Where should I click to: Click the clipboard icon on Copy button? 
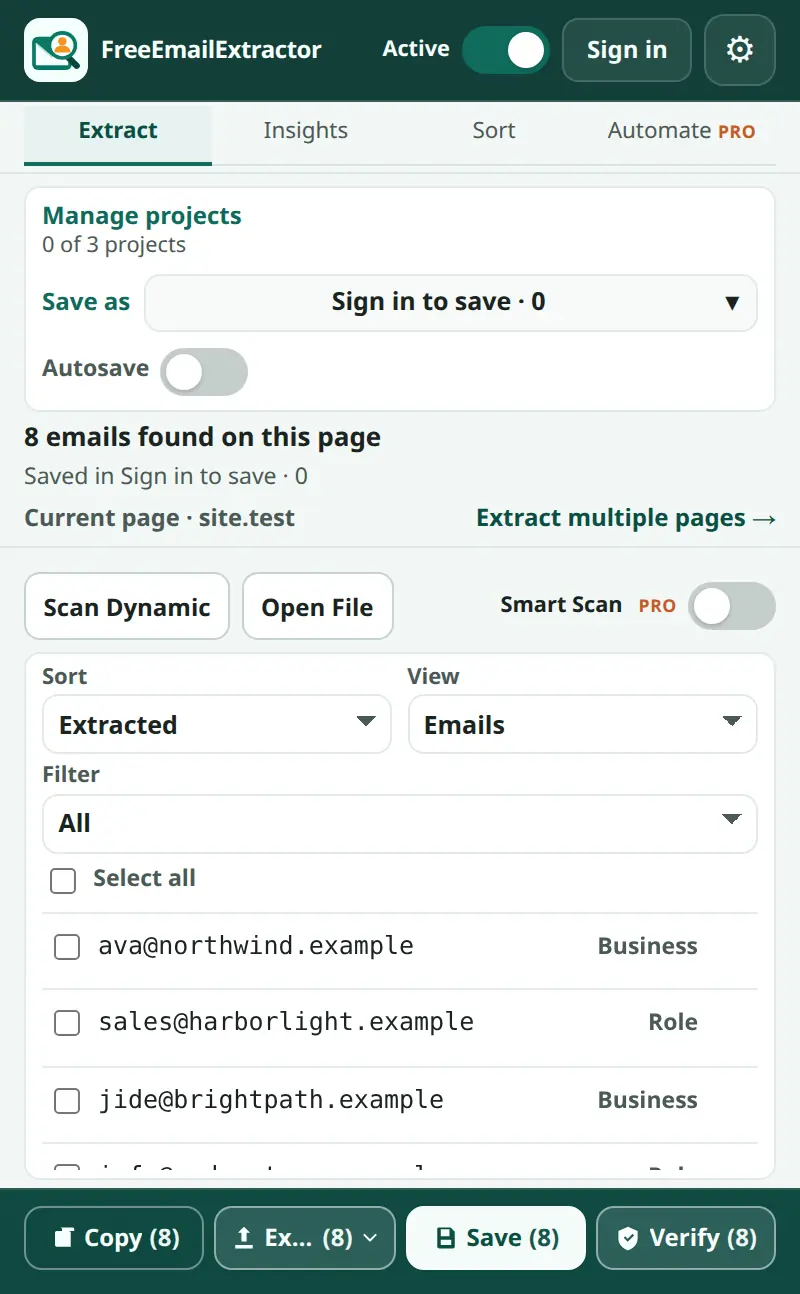[64, 1238]
